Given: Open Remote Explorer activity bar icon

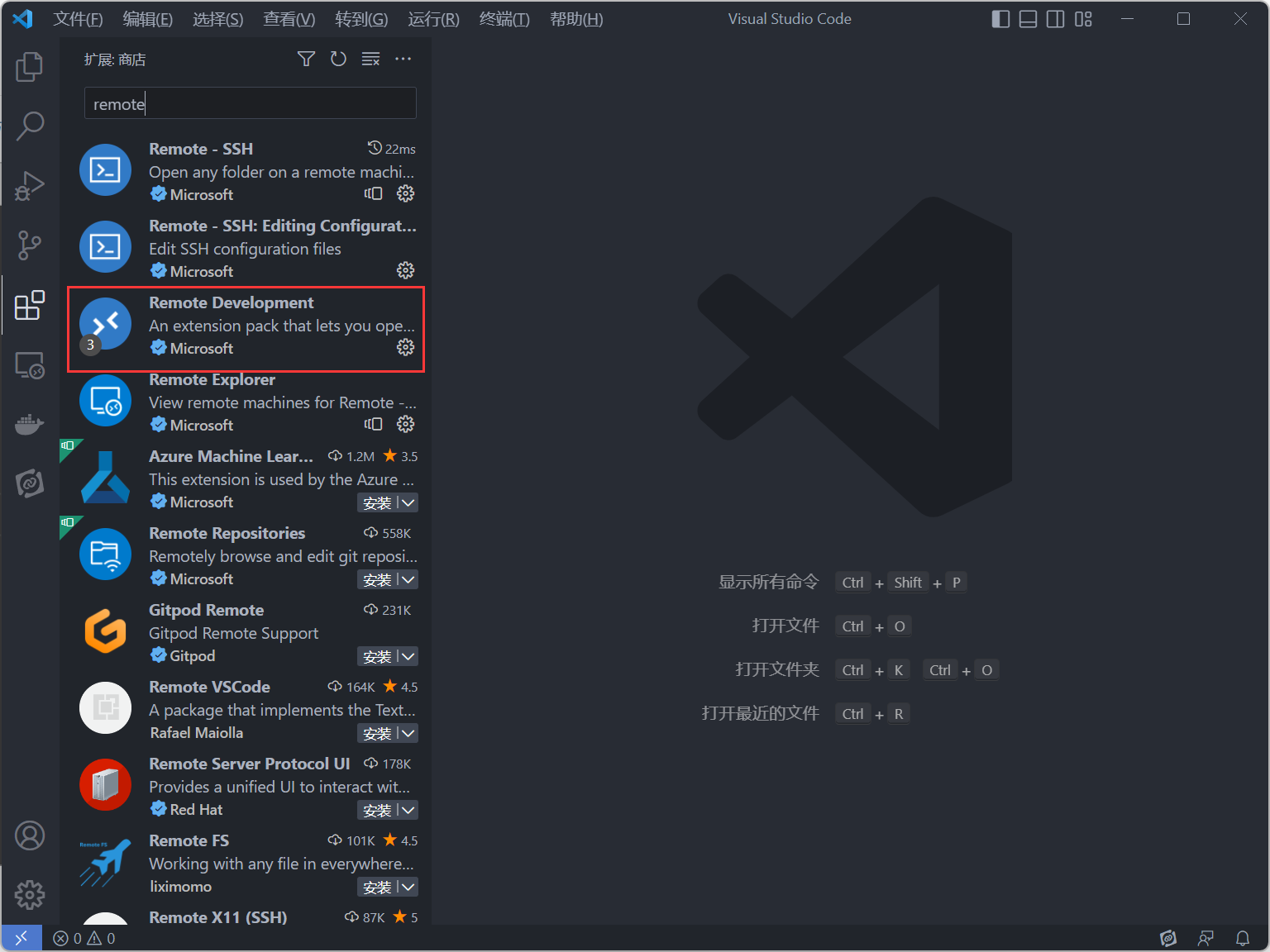Looking at the screenshot, I should [30, 364].
